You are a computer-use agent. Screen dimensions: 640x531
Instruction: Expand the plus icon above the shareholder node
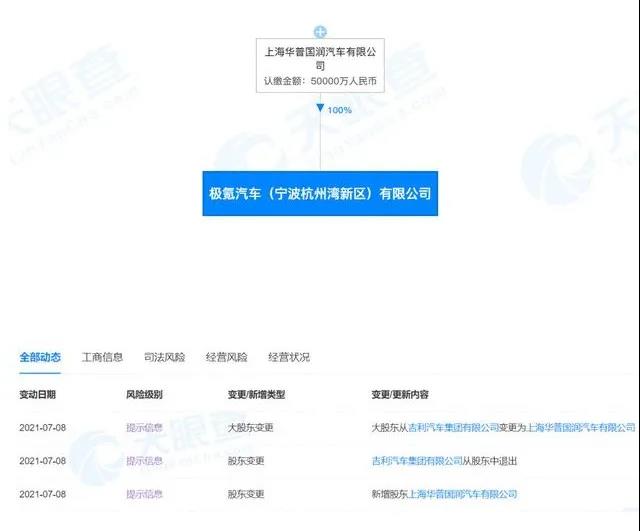[x=320, y=33]
